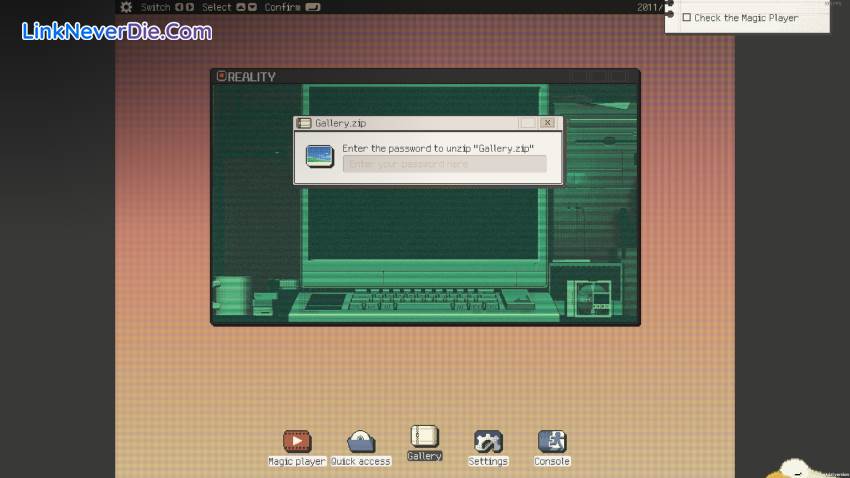Click the green keyboard in REALITY window
Image resolution: width=850 pixels, height=478 pixels.
[422, 299]
